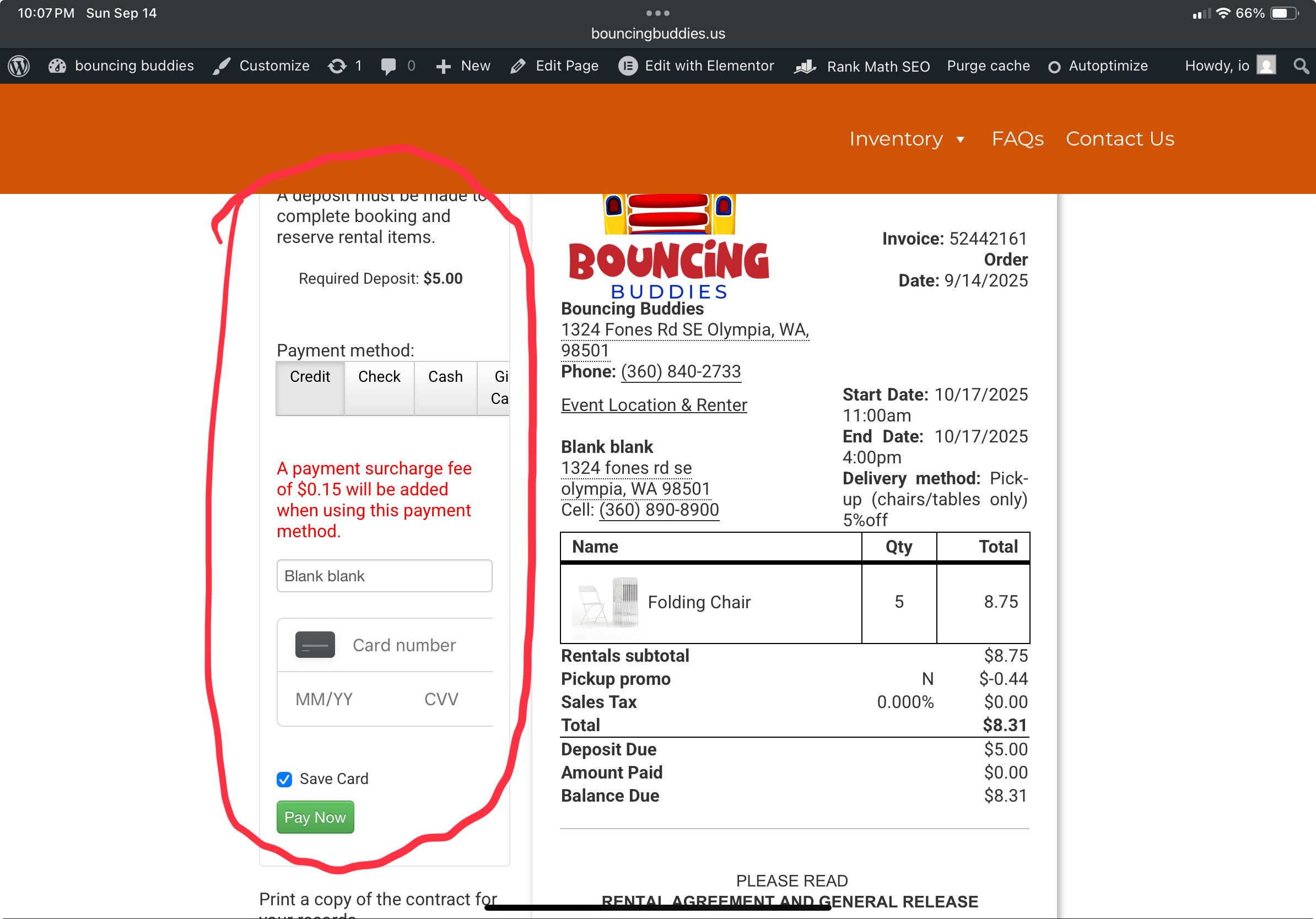The image size is (1316, 919).
Task: Open the WordPress logo menu
Action: click(19, 66)
